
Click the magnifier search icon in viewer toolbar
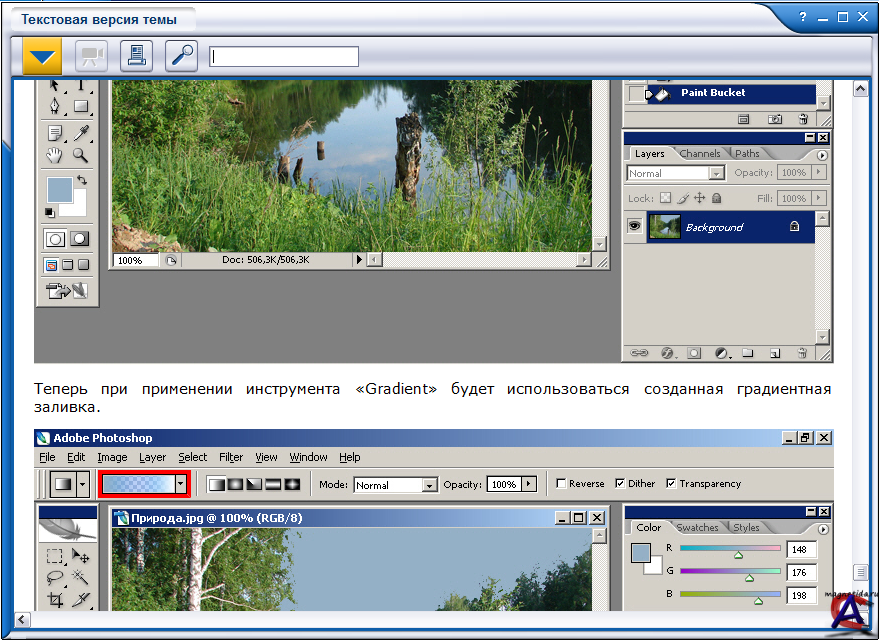coord(181,56)
